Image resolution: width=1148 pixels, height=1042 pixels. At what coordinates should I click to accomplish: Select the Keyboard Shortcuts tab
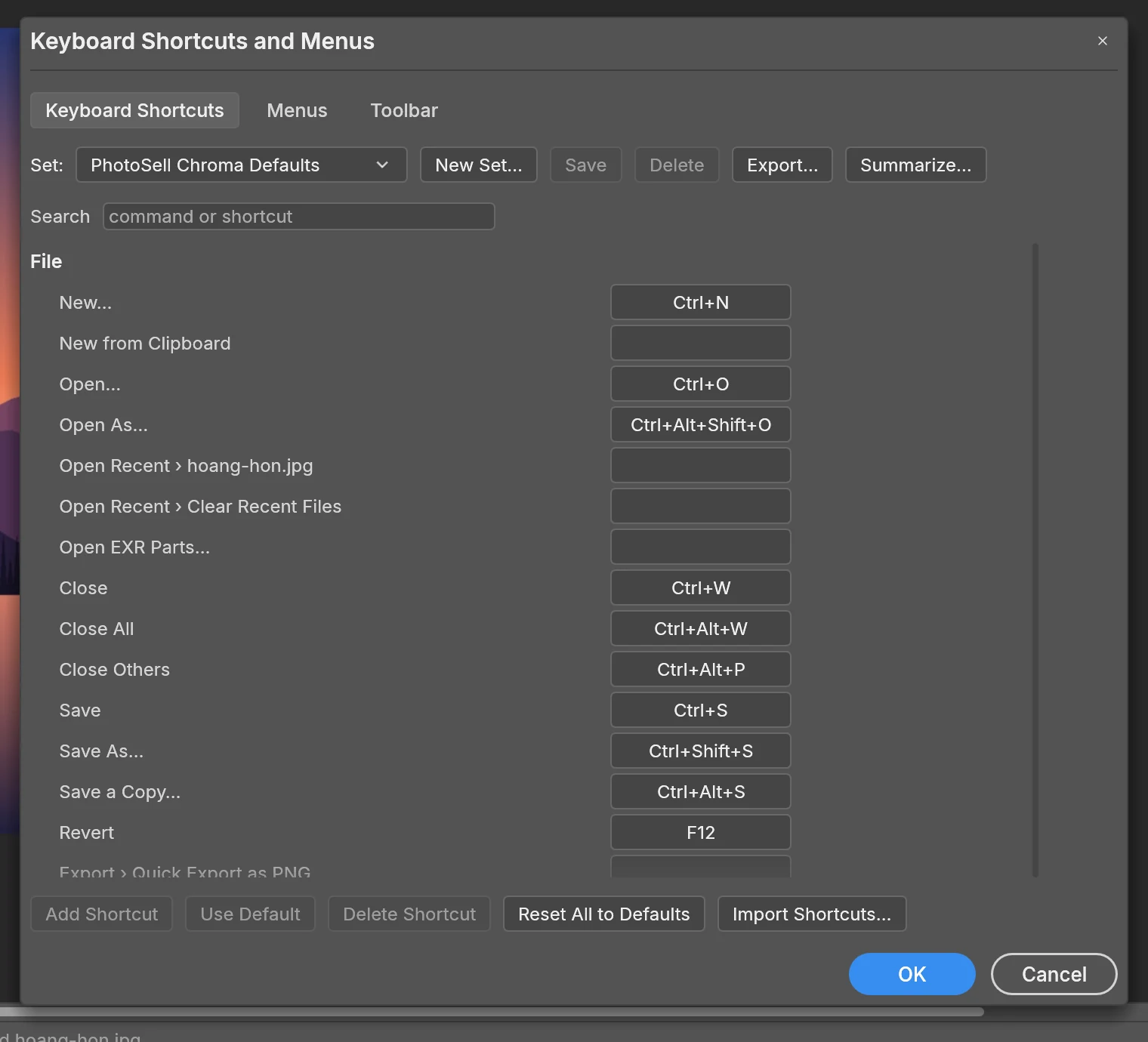coord(134,110)
